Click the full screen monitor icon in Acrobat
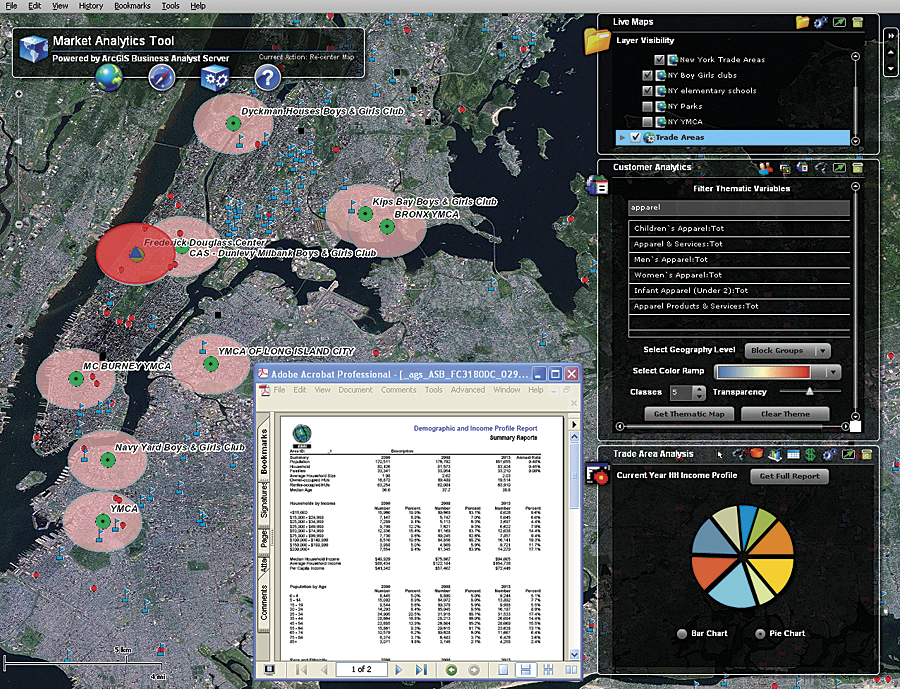Screen dimensions: 900x689 point(269,669)
